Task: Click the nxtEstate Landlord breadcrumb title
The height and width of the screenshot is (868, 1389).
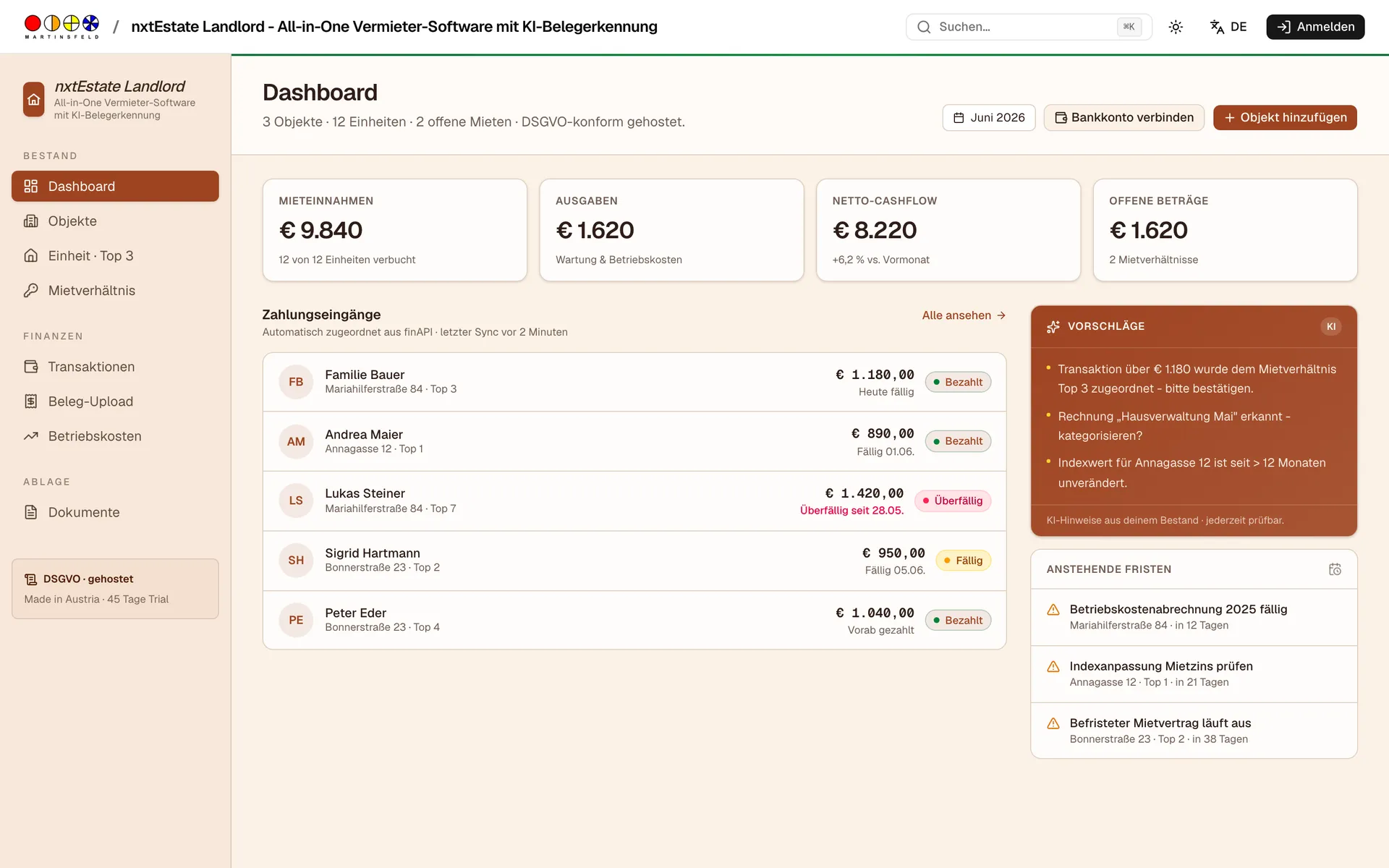Action: pyautogui.click(x=394, y=27)
